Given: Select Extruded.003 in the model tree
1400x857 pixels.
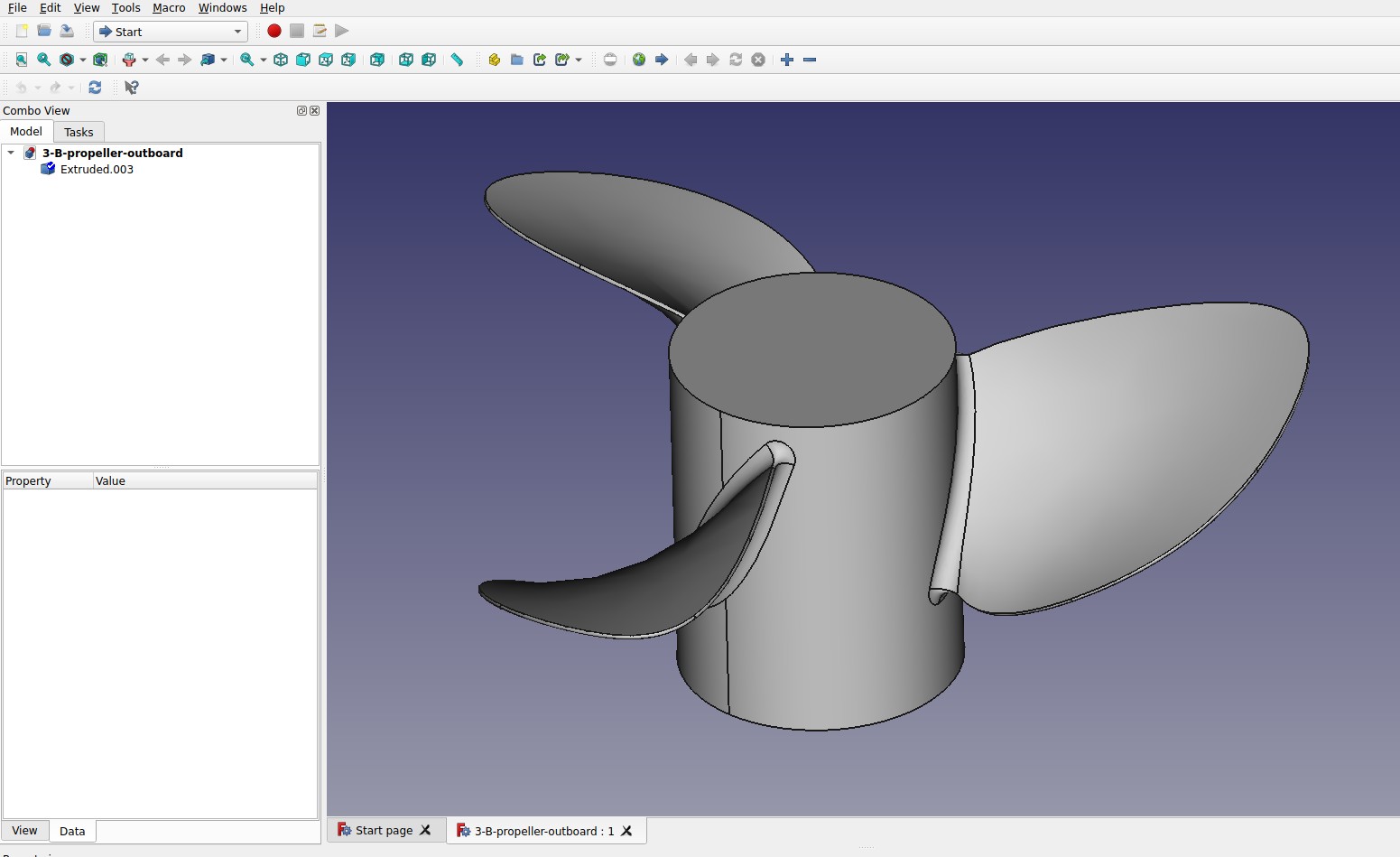Looking at the screenshot, I should click(x=97, y=169).
